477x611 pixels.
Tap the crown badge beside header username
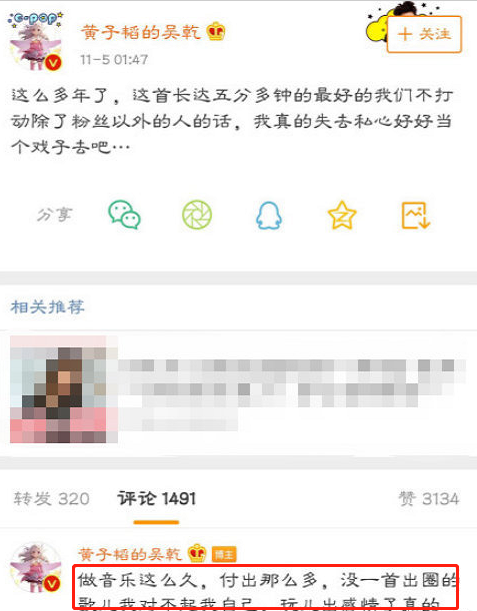pos(216,31)
